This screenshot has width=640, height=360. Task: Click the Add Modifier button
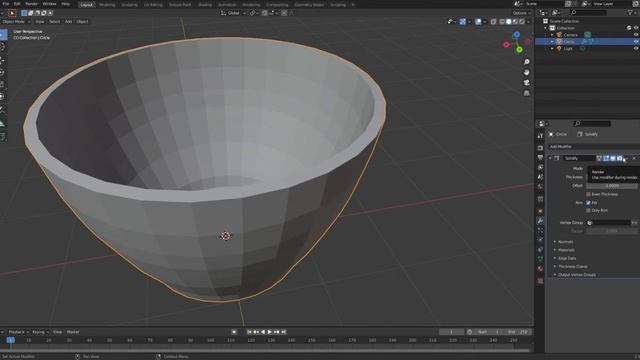(x=593, y=147)
